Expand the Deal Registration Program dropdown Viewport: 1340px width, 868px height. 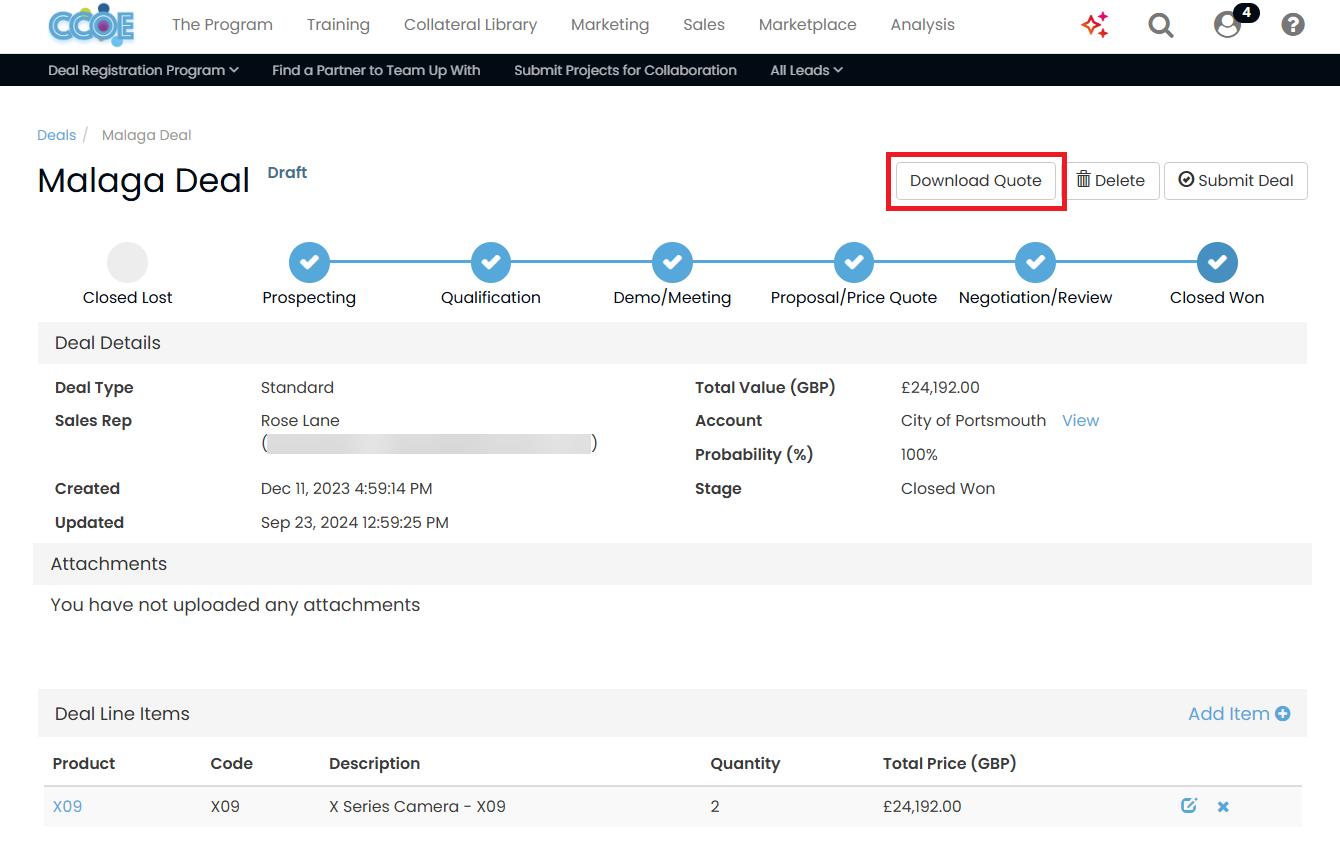pyautogui.click(x=143, y=70)
